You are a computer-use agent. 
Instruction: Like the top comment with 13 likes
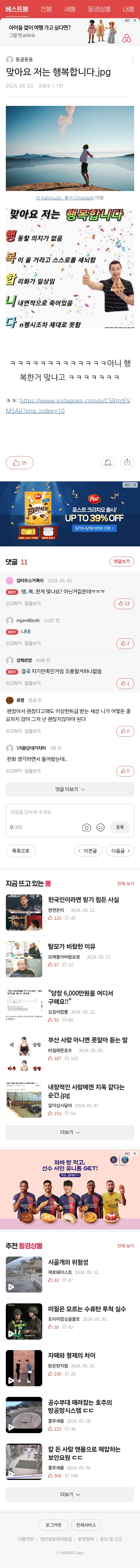[x=124, y=603]
